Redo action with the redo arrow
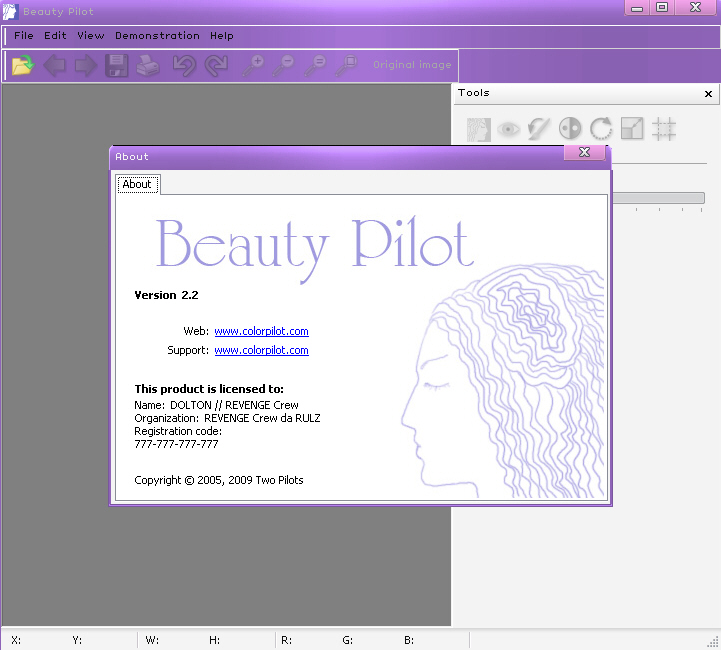 point(216,65)
